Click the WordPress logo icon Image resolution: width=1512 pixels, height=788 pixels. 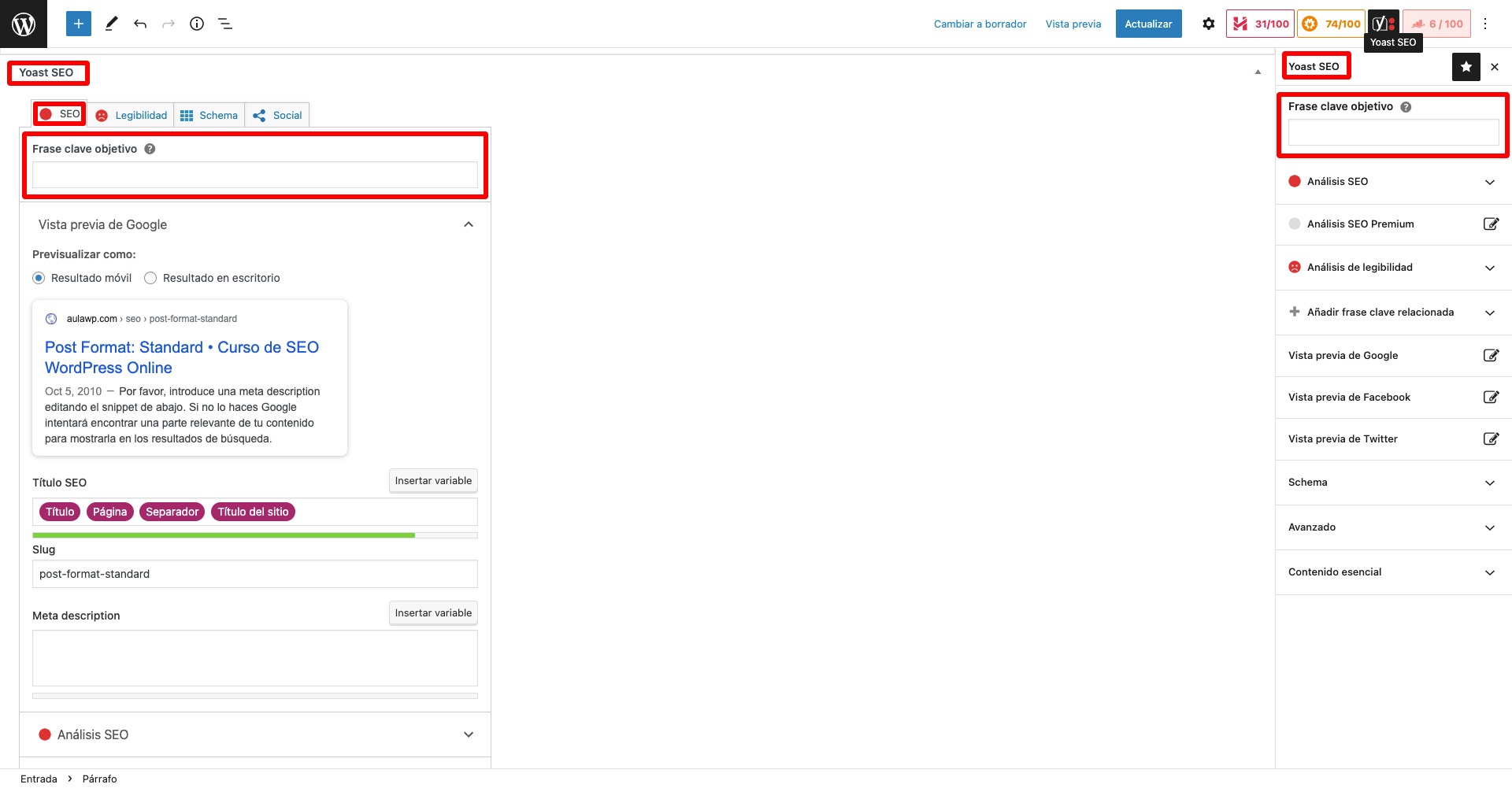point(24,24)
